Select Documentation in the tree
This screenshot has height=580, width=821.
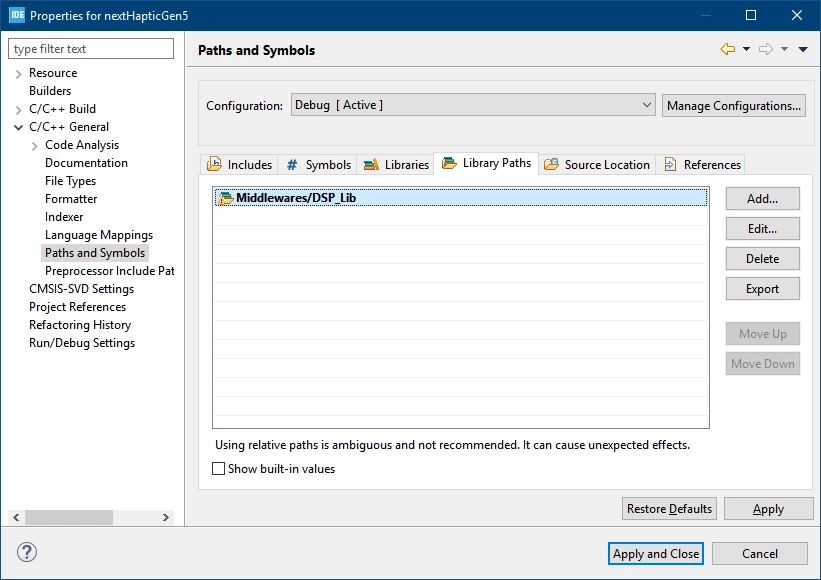tap(86, 163)
